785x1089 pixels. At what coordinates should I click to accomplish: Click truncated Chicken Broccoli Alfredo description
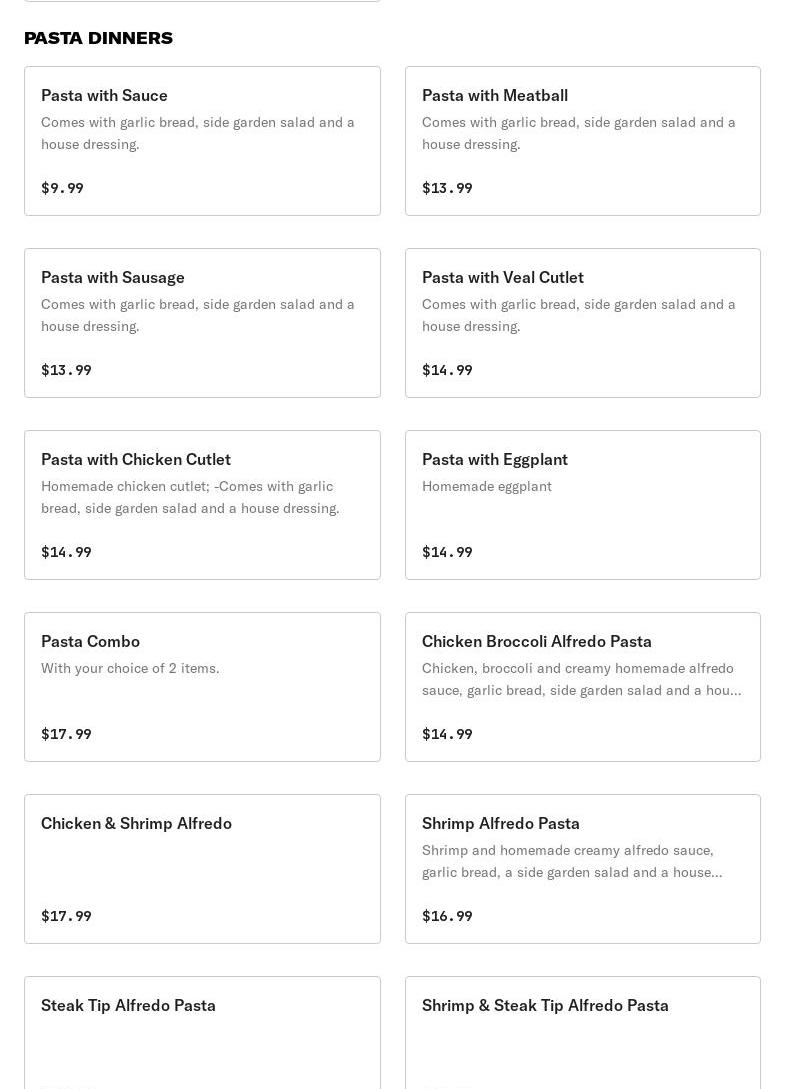[x=581, y=679]
